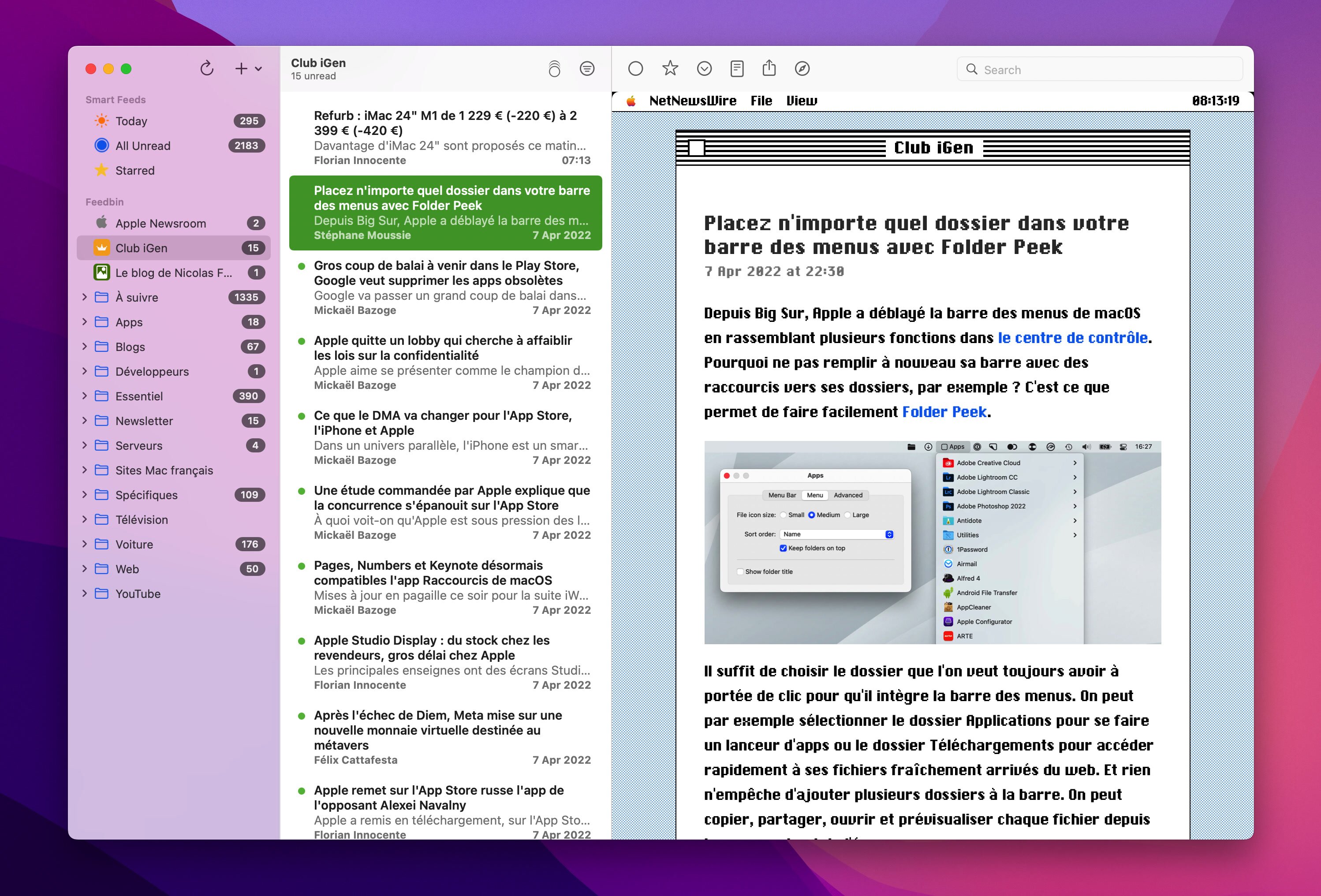Click the next unread arrow icon
This screenshot has height=896, width=1321.
(704, 69)
